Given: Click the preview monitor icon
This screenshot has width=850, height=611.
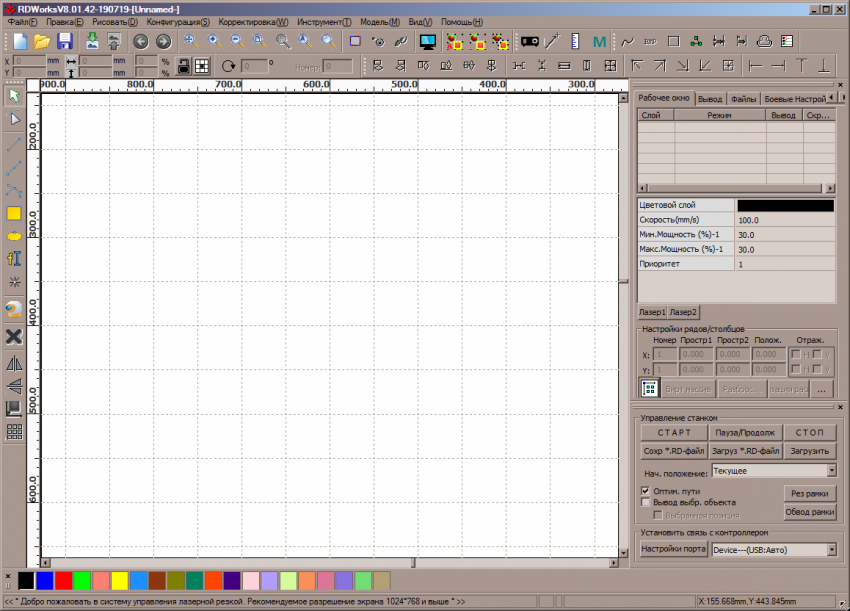Looking at the screenshot, I should tap(428, 41).
